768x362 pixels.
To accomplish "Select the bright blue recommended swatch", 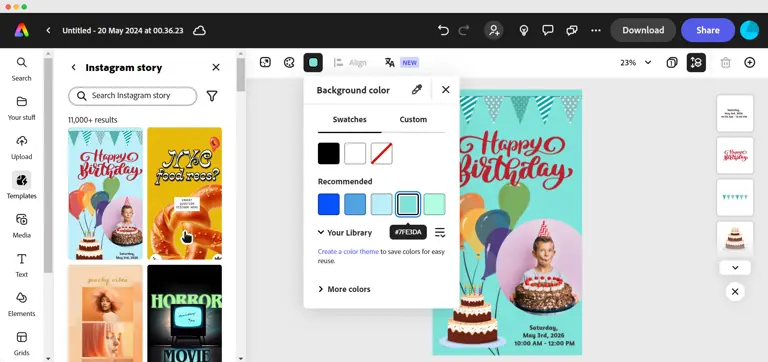I will (329, 204).
